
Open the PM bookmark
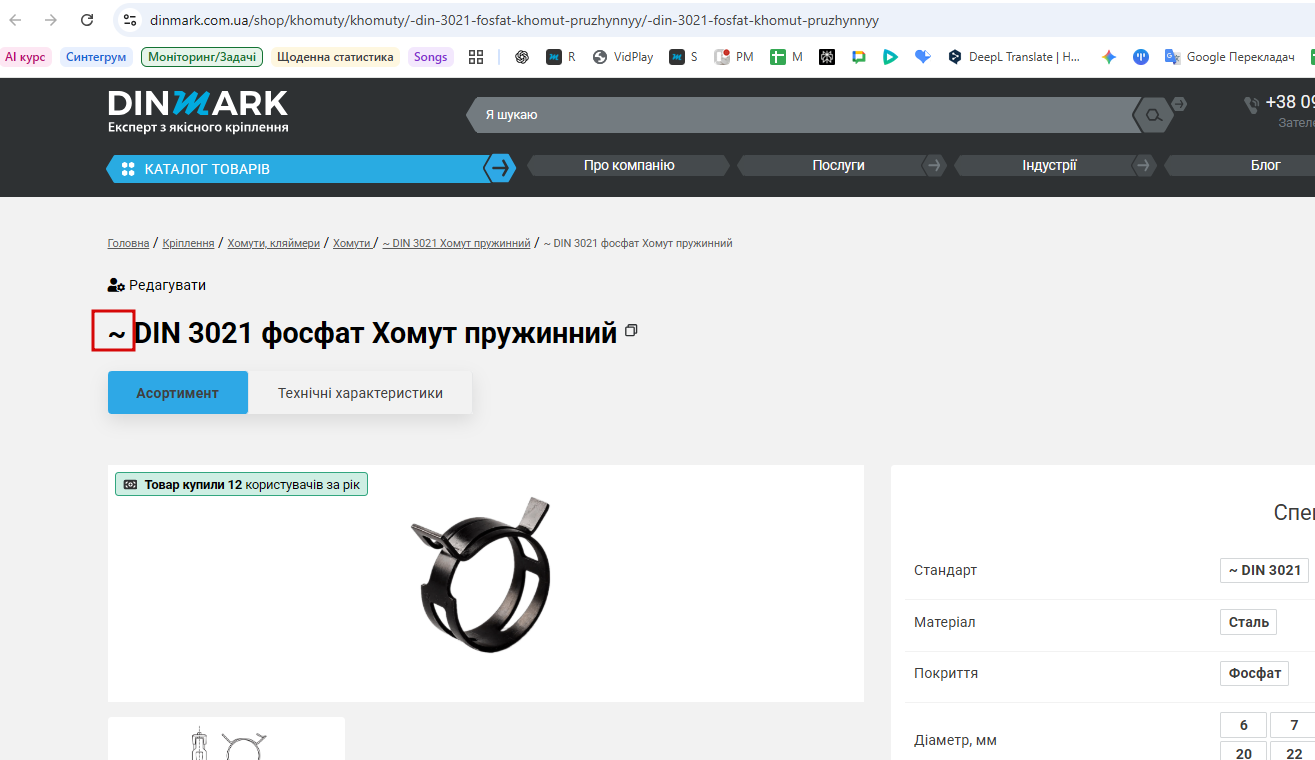tap(734, 57)
